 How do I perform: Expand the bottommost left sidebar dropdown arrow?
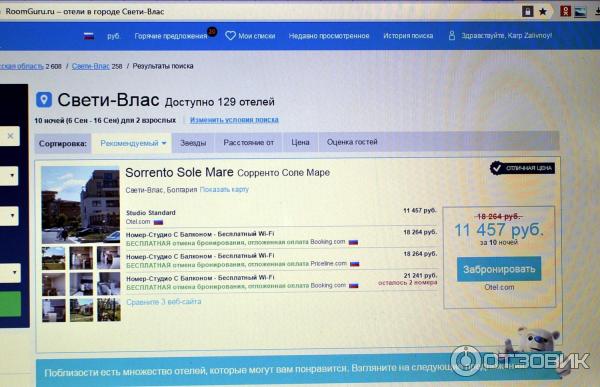pyautogui.click(x=14, y=273)
